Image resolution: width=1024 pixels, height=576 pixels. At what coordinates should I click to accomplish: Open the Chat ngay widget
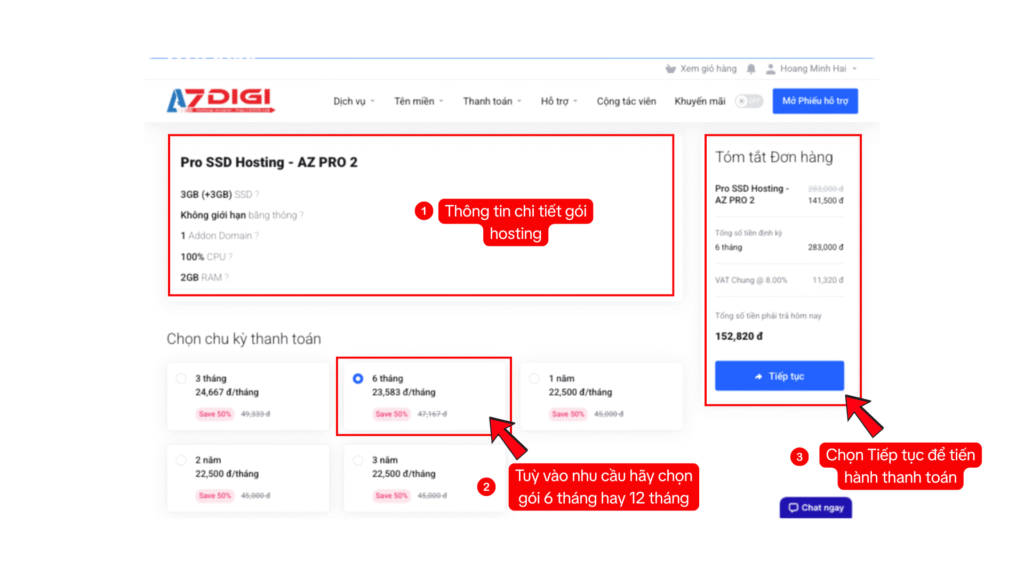(x=816, y=507)
